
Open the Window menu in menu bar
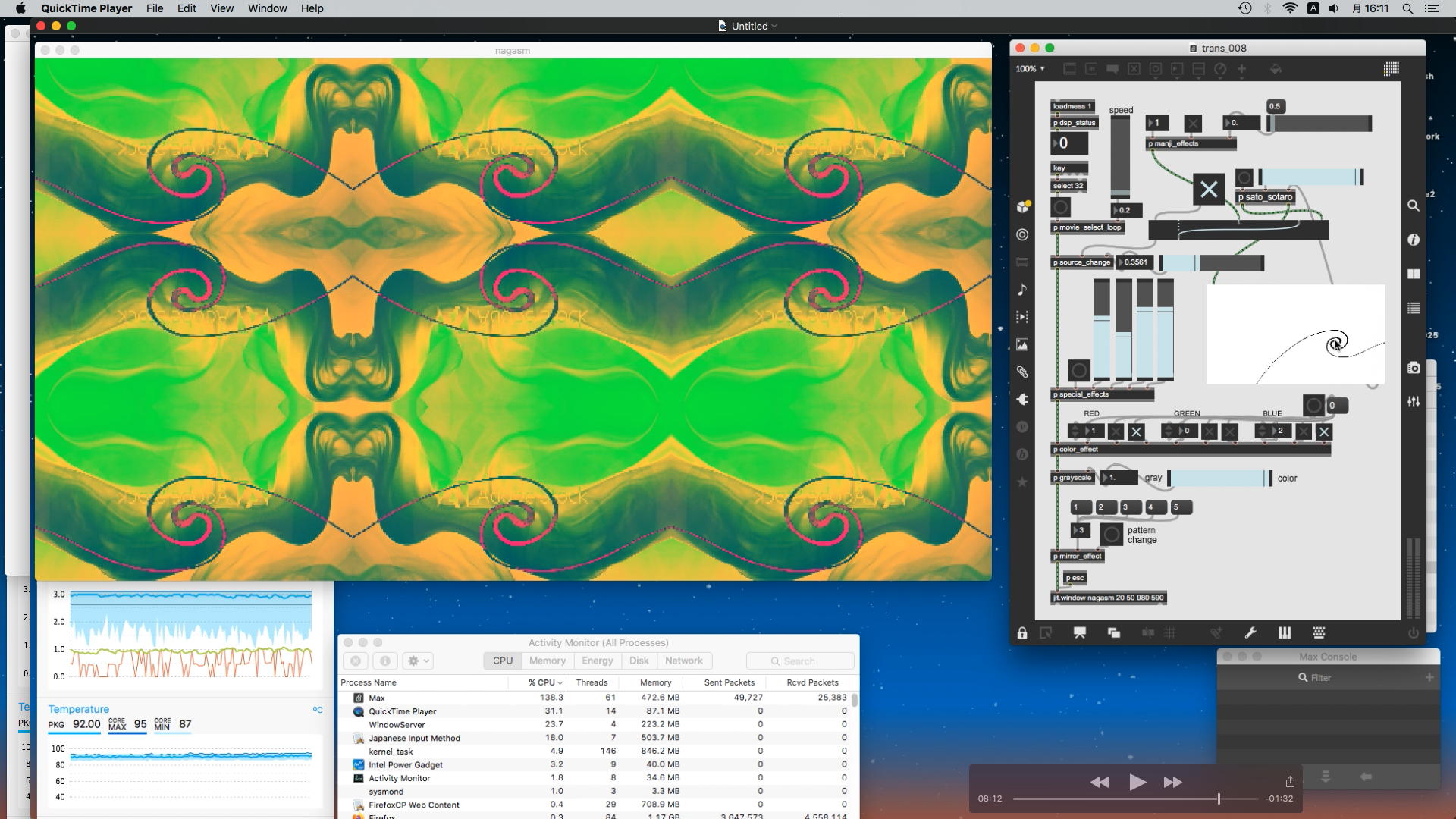(x=267, y=8)
